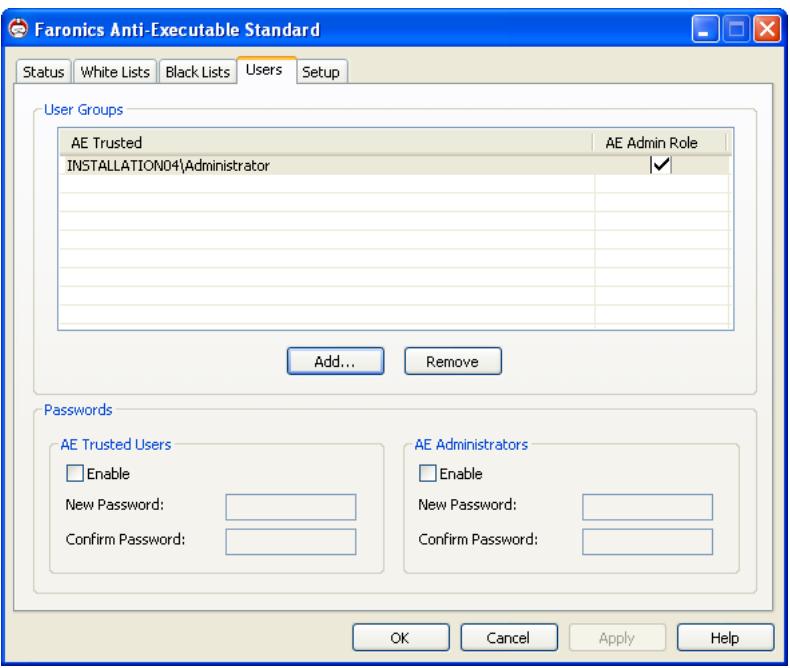Click the Faronics app icon in title bar
790x668 pixels.
tap(18, 28)
